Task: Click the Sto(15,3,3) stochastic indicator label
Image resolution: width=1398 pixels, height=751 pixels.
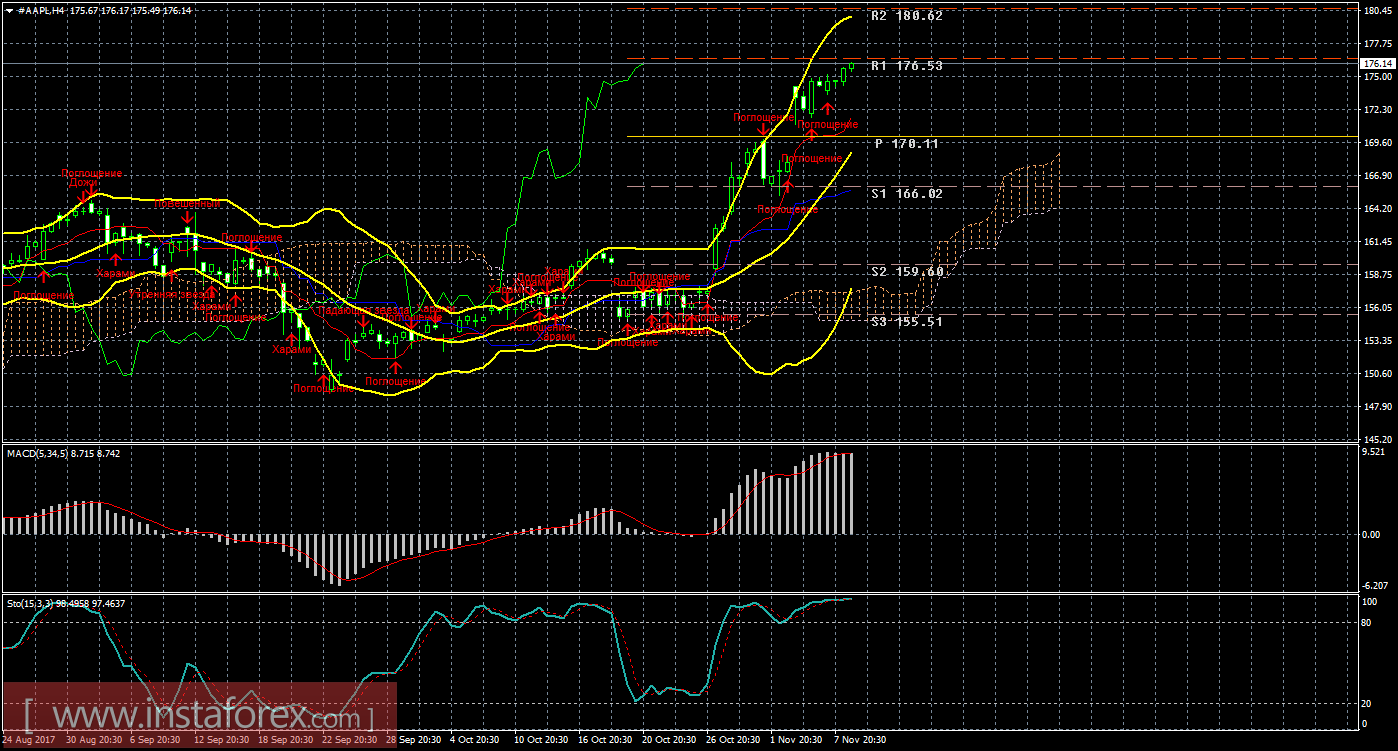Action: point(30,603)
